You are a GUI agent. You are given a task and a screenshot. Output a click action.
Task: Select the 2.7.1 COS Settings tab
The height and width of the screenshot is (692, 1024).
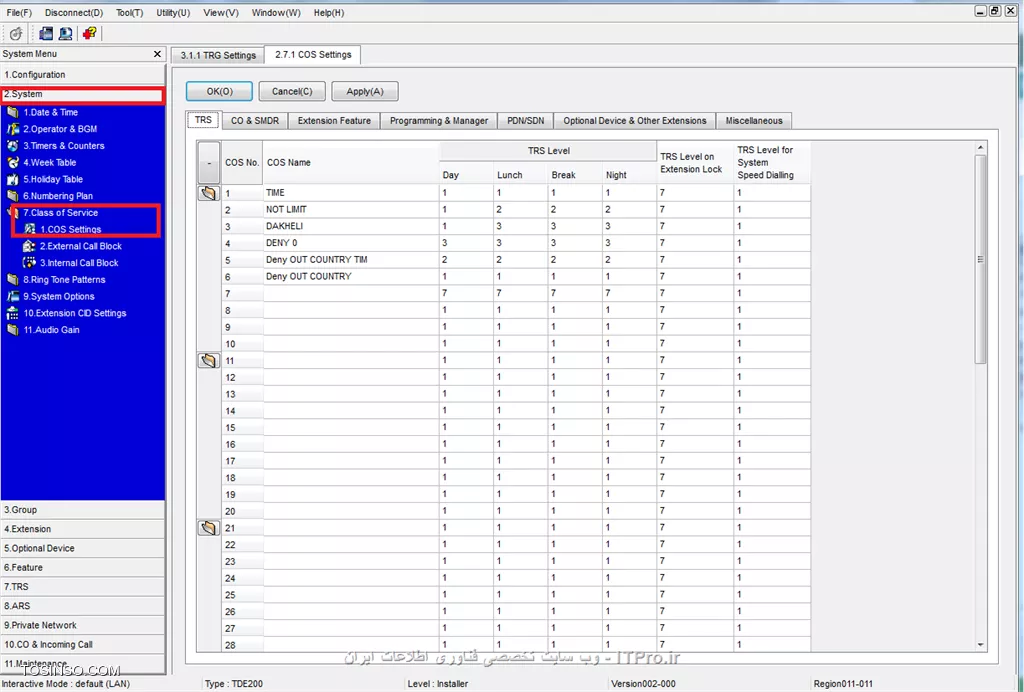point(313,54)
